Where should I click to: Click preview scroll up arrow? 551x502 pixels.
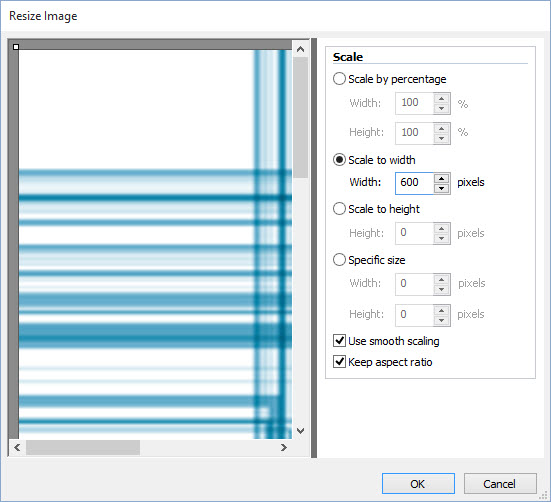(300, 49)
